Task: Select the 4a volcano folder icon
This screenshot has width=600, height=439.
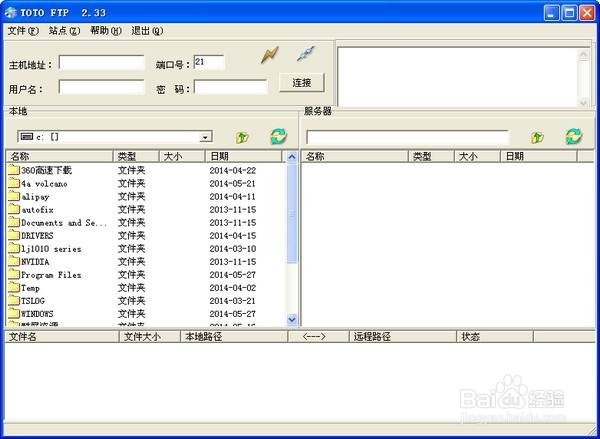Action: pyautogui.click(x=14, y=183)
